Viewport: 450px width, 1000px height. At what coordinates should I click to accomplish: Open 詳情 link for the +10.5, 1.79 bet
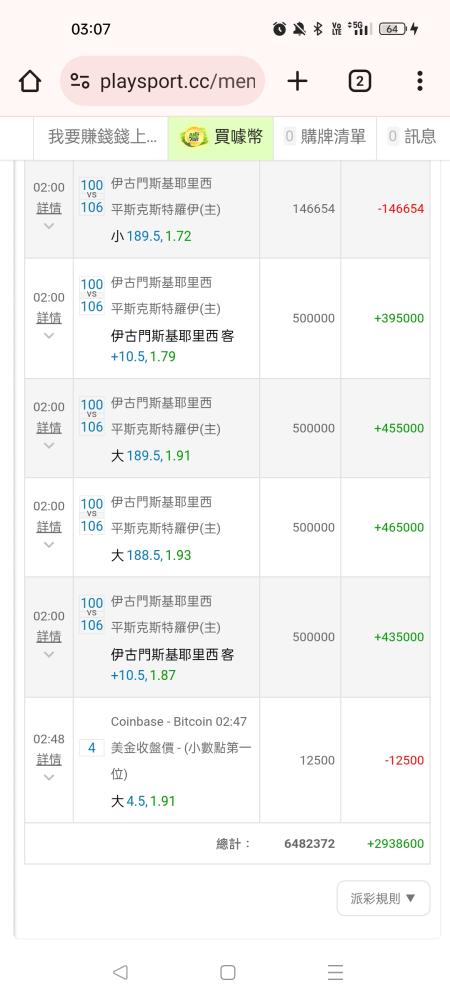(49, 318)
